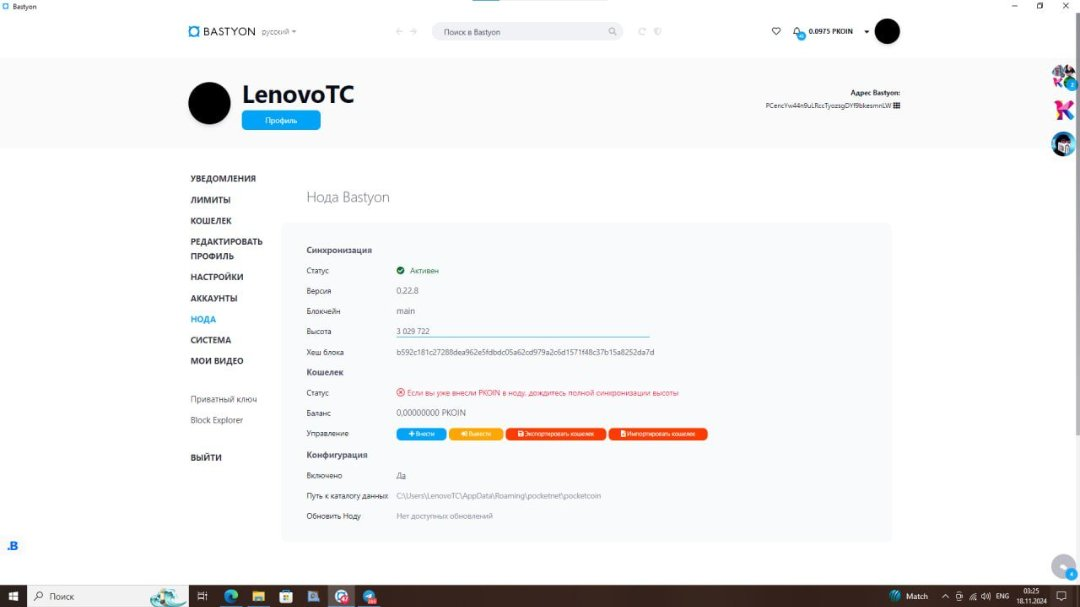Click the data directory path
Screen dimensions: 1080x607
coord(499,496)
